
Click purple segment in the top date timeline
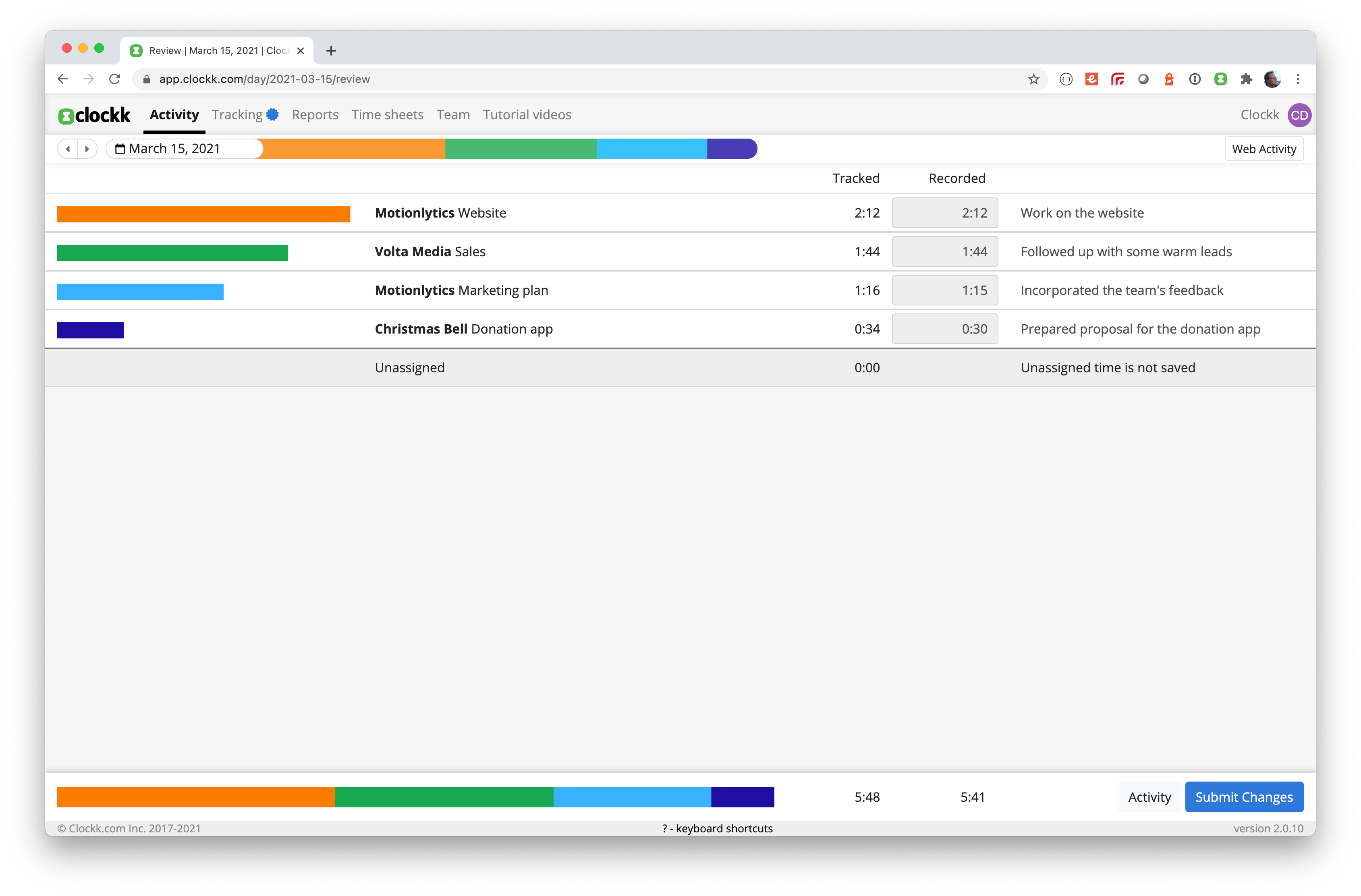coord(732,149)
